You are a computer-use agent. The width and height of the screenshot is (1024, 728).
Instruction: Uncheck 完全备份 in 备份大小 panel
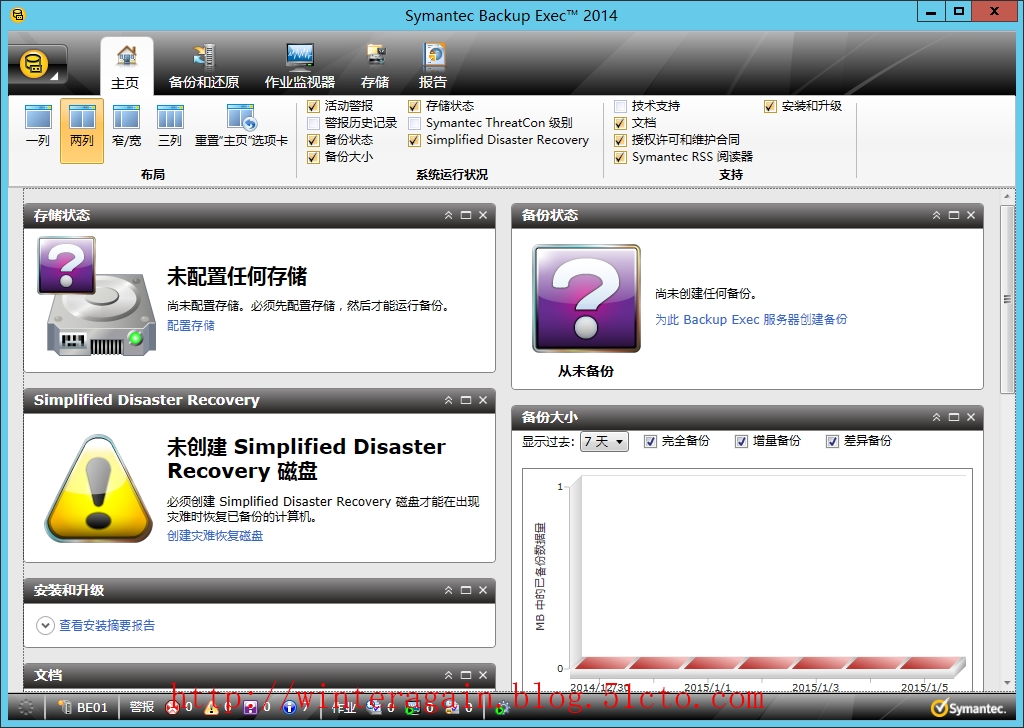[650, 441]
